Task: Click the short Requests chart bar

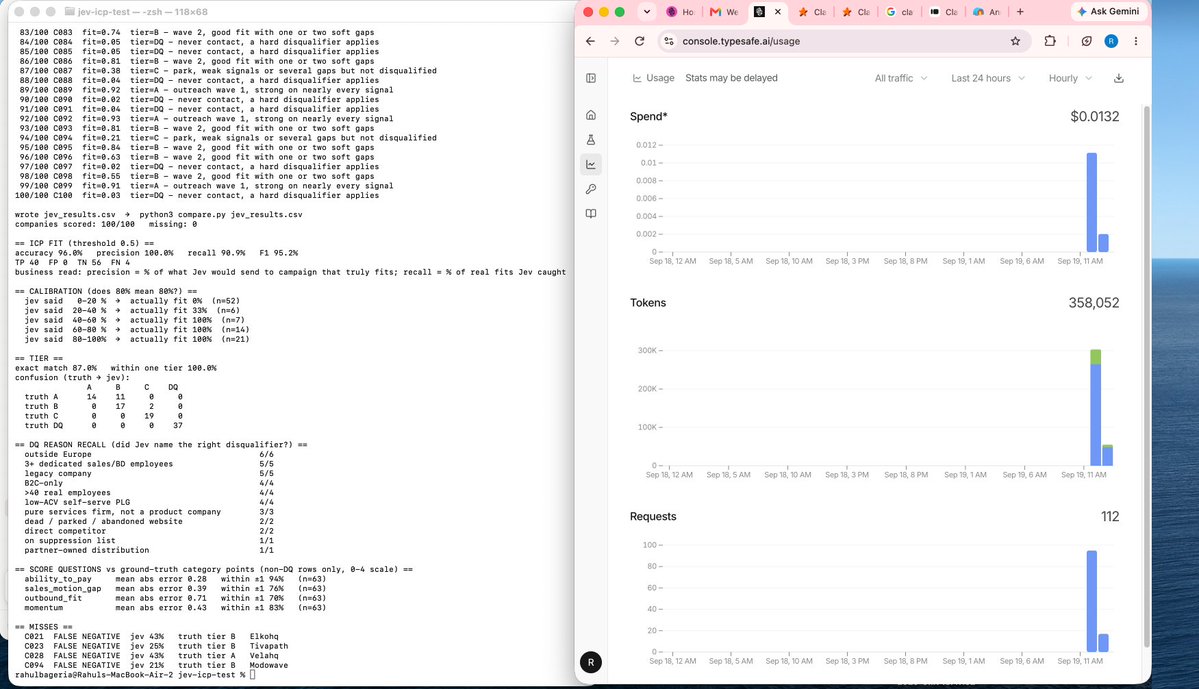Action: (1103, 642)
